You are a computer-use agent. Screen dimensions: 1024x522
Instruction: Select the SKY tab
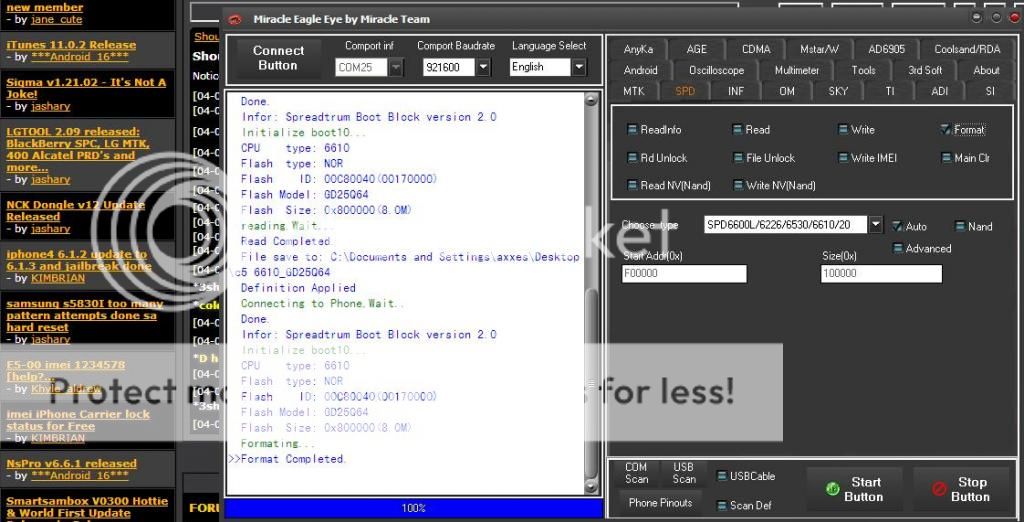point(838,91)
